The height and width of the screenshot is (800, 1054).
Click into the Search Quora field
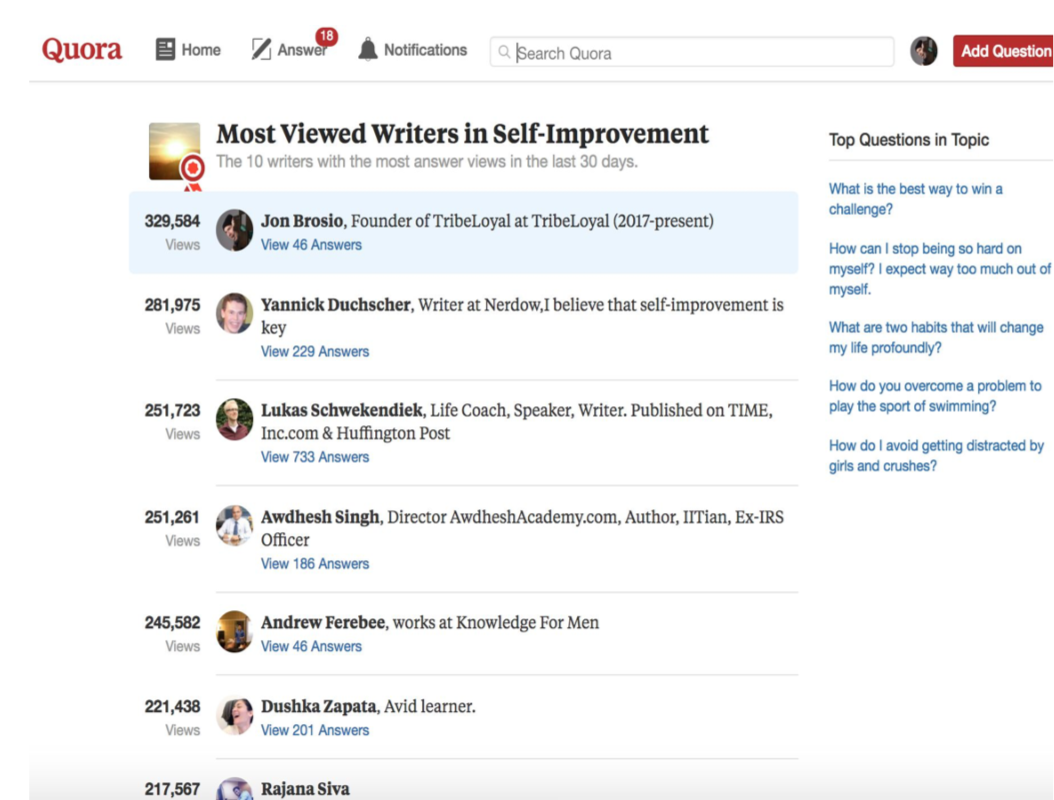(x=692, y=52)
